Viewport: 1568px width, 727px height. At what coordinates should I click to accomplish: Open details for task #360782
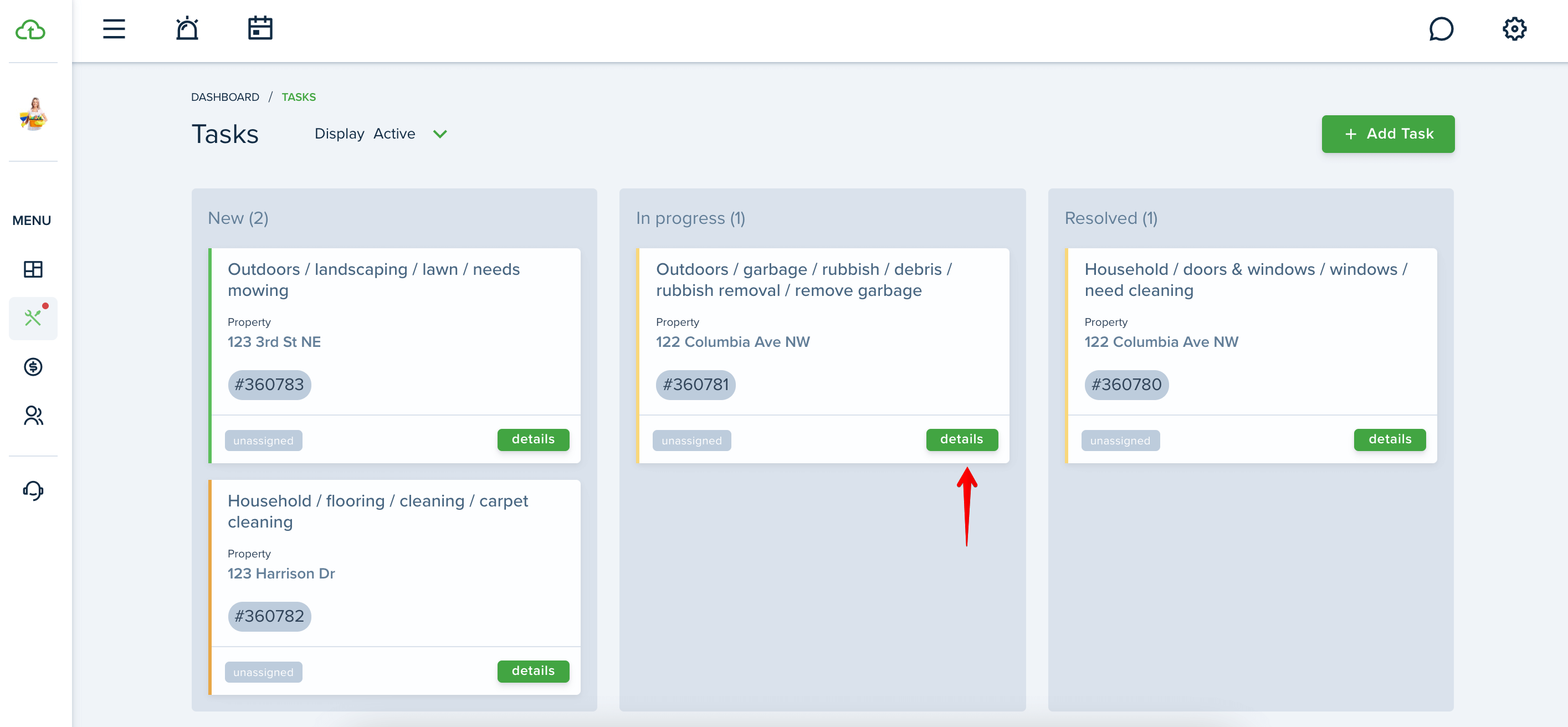coord(532,671)
